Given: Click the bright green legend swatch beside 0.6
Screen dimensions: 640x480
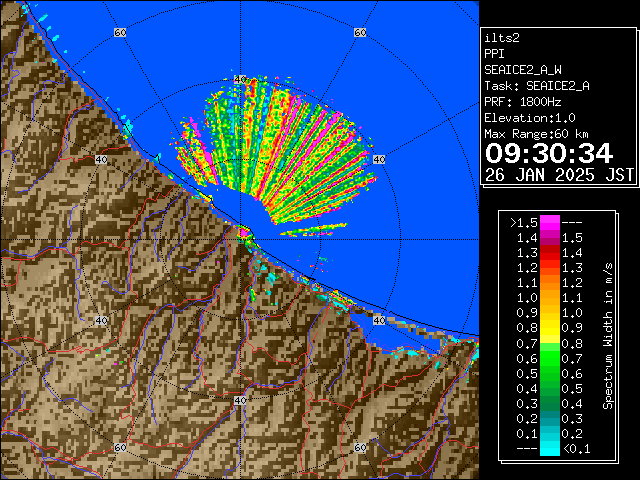Looking at the screenshot, I should pos(549,358).
